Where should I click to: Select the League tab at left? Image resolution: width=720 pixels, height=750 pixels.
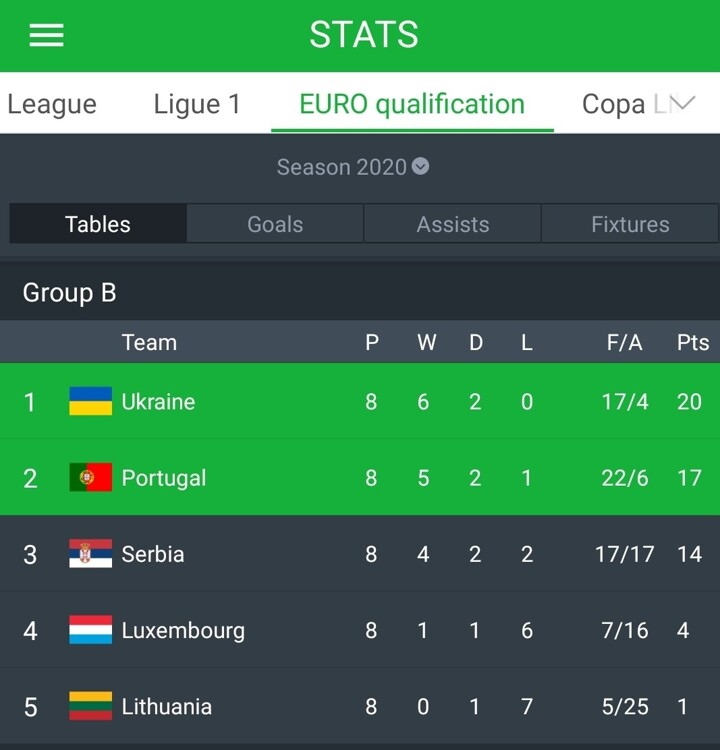[52, 104]
